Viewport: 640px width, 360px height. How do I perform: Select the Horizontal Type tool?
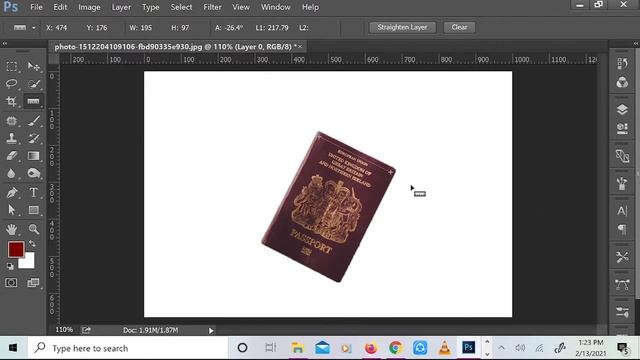(33, 192)
